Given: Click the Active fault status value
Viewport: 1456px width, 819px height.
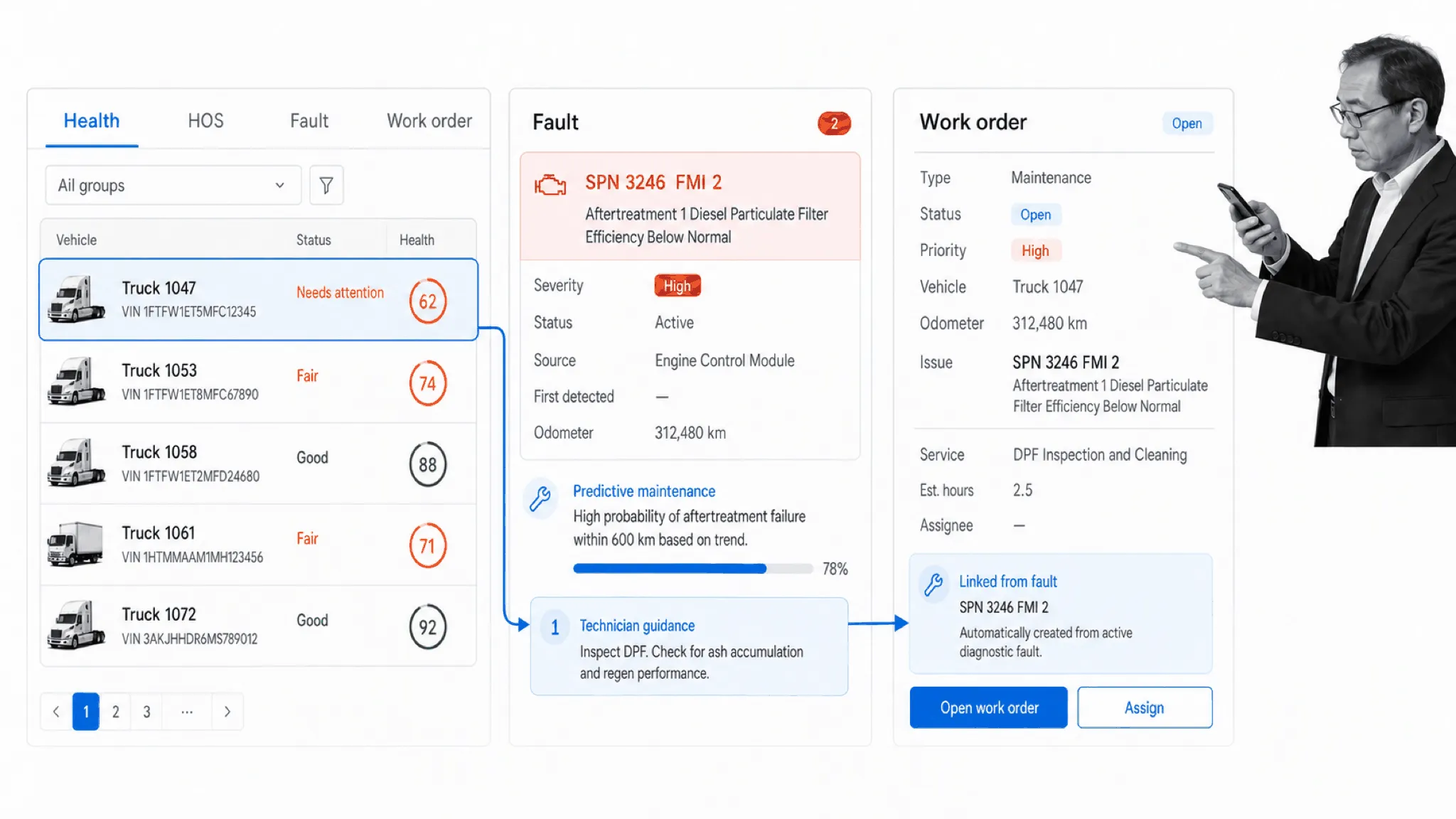Looking at the screenshot, I should pyautogui.click(x=674, y=323).
